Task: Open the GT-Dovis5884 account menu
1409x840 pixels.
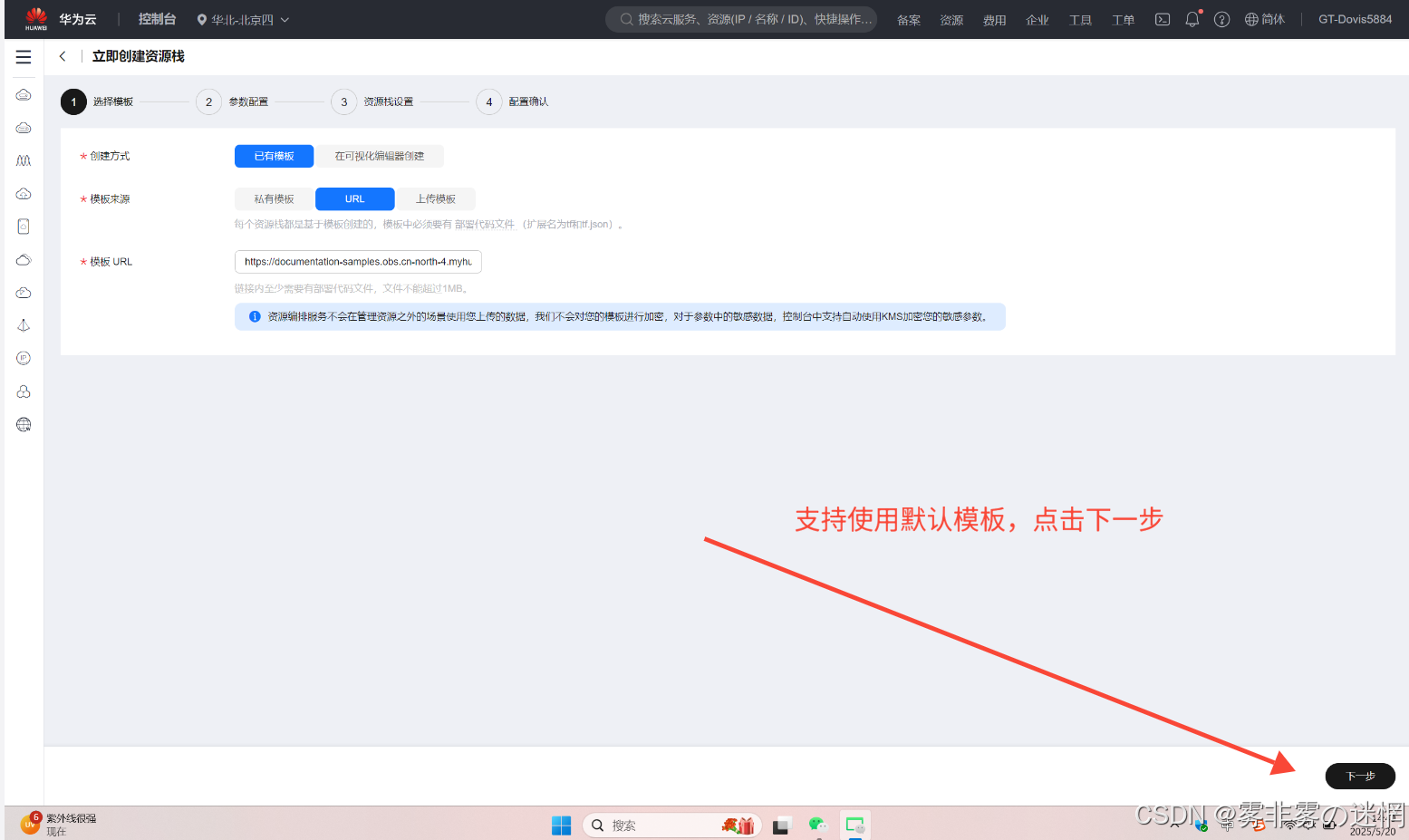Action: coord(1355,19)
